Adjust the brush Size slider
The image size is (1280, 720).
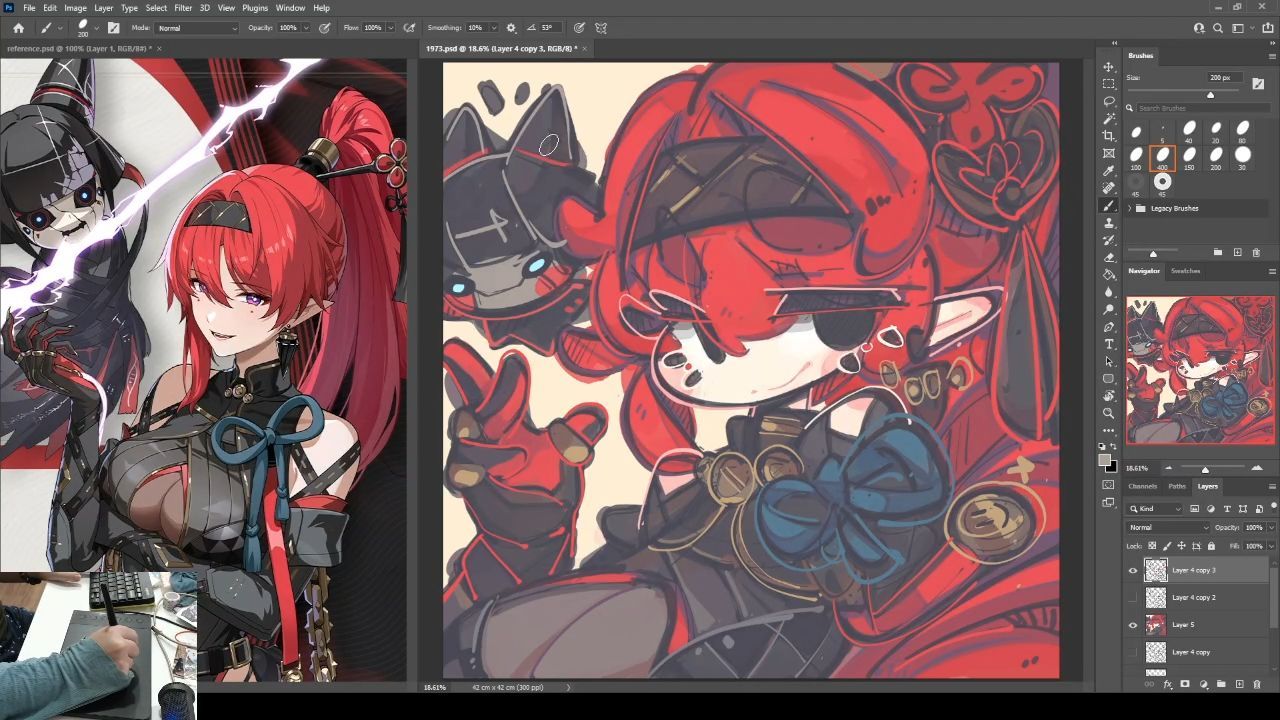(1210, 95)
